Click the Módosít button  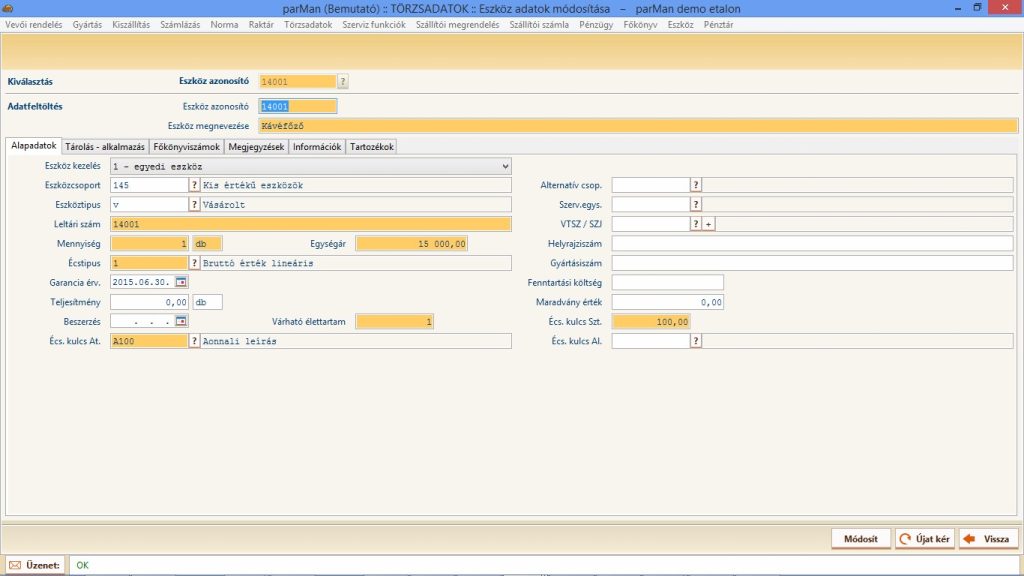[861, 539]
